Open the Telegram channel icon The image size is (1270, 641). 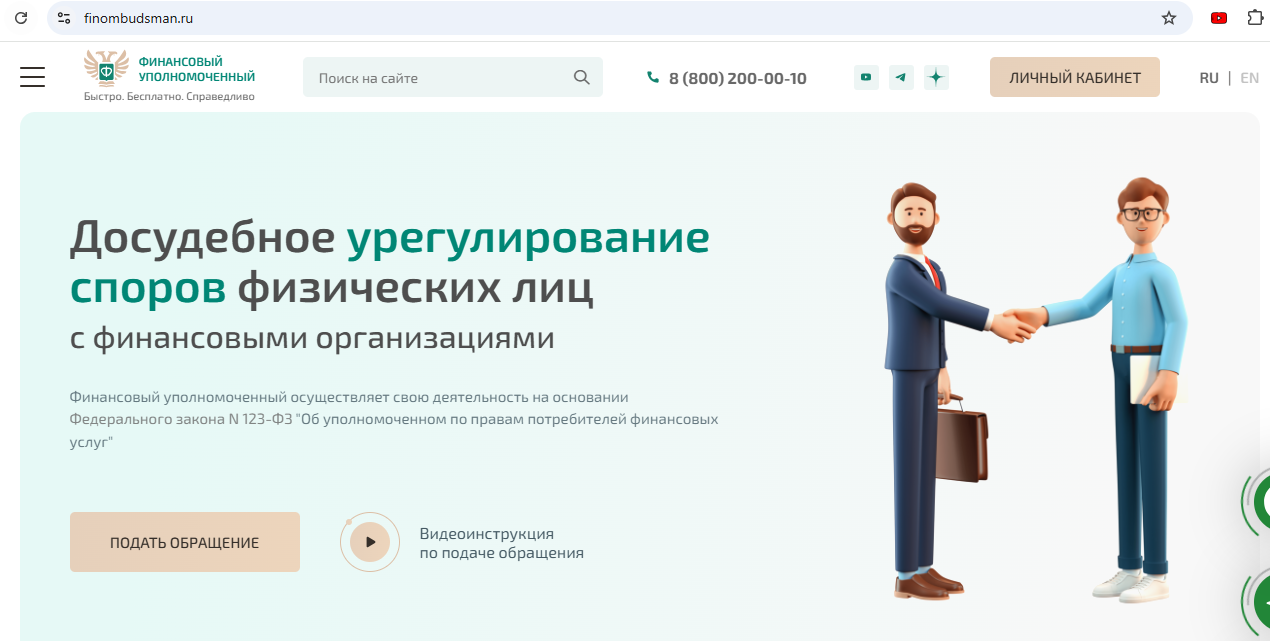(x=901, y=77)
